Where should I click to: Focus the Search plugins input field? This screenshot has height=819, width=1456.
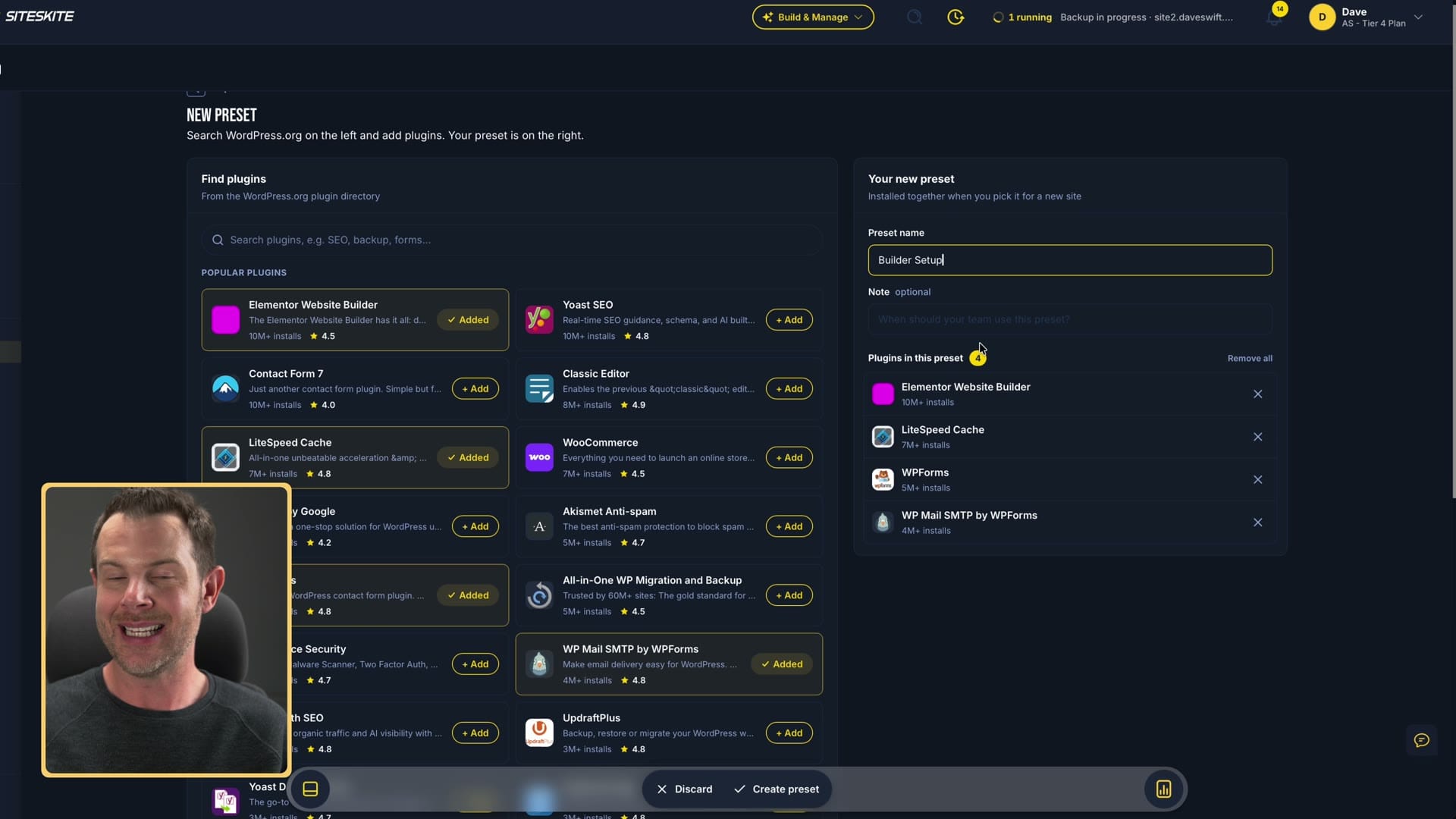[512, 240]
